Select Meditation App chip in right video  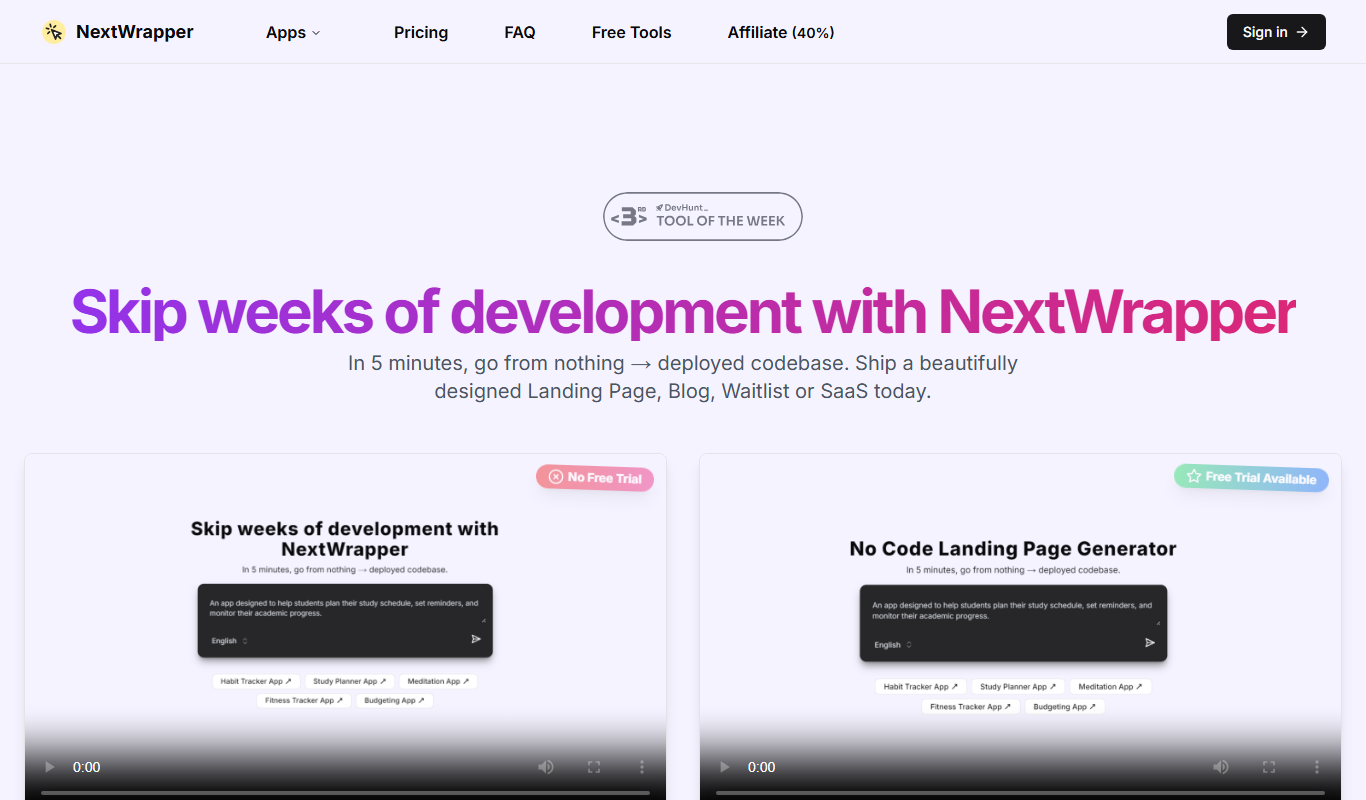(1110, 687)
